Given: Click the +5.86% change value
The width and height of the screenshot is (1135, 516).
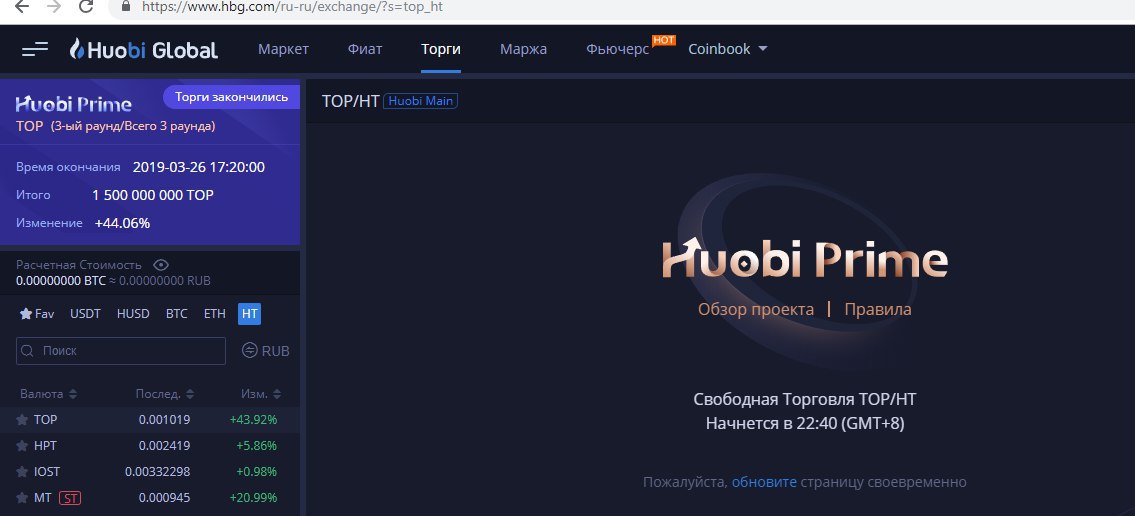Looking at the screenshot, I should tap(256, 446).
